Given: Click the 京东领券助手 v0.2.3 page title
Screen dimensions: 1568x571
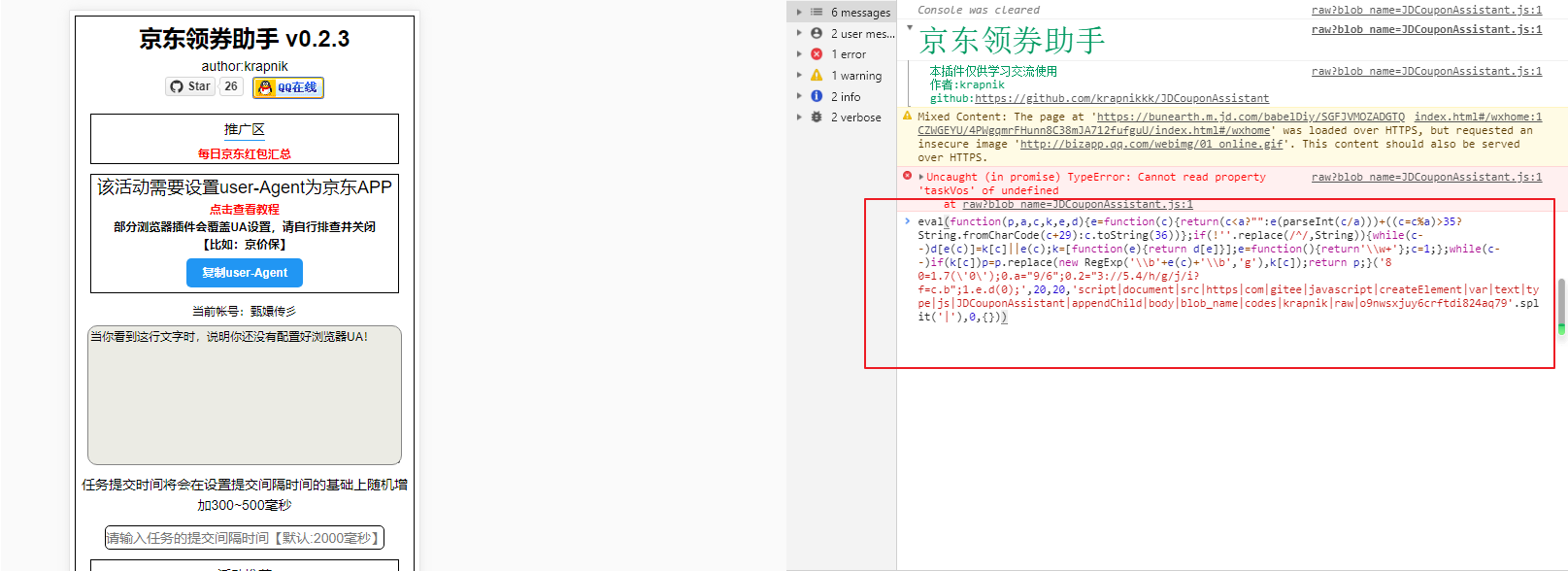Looking at the screenshot, I should [x=245, y=39].
